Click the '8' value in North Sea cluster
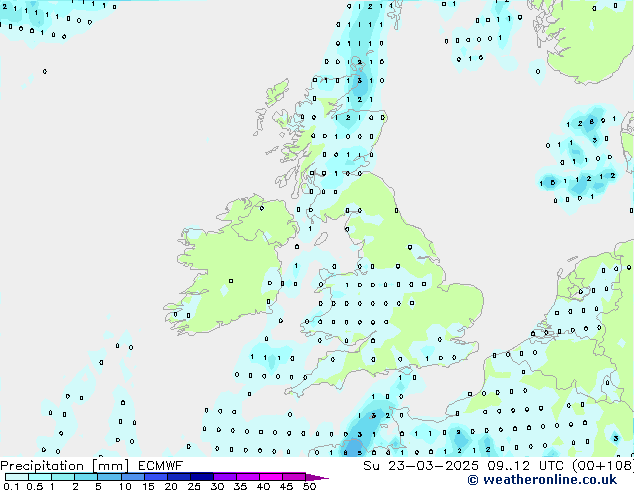The image size is (634, 490). [x=592, y=121]
